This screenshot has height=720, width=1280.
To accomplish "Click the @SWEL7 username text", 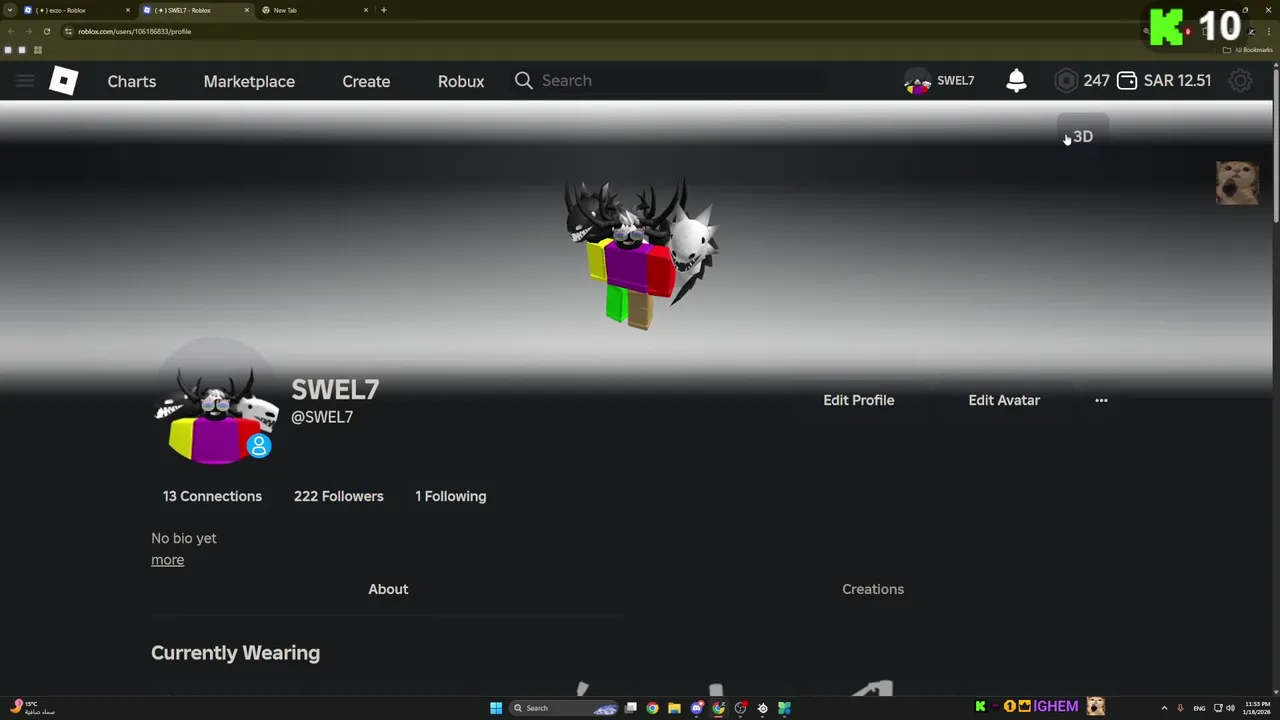I will [x=322, y=417].
